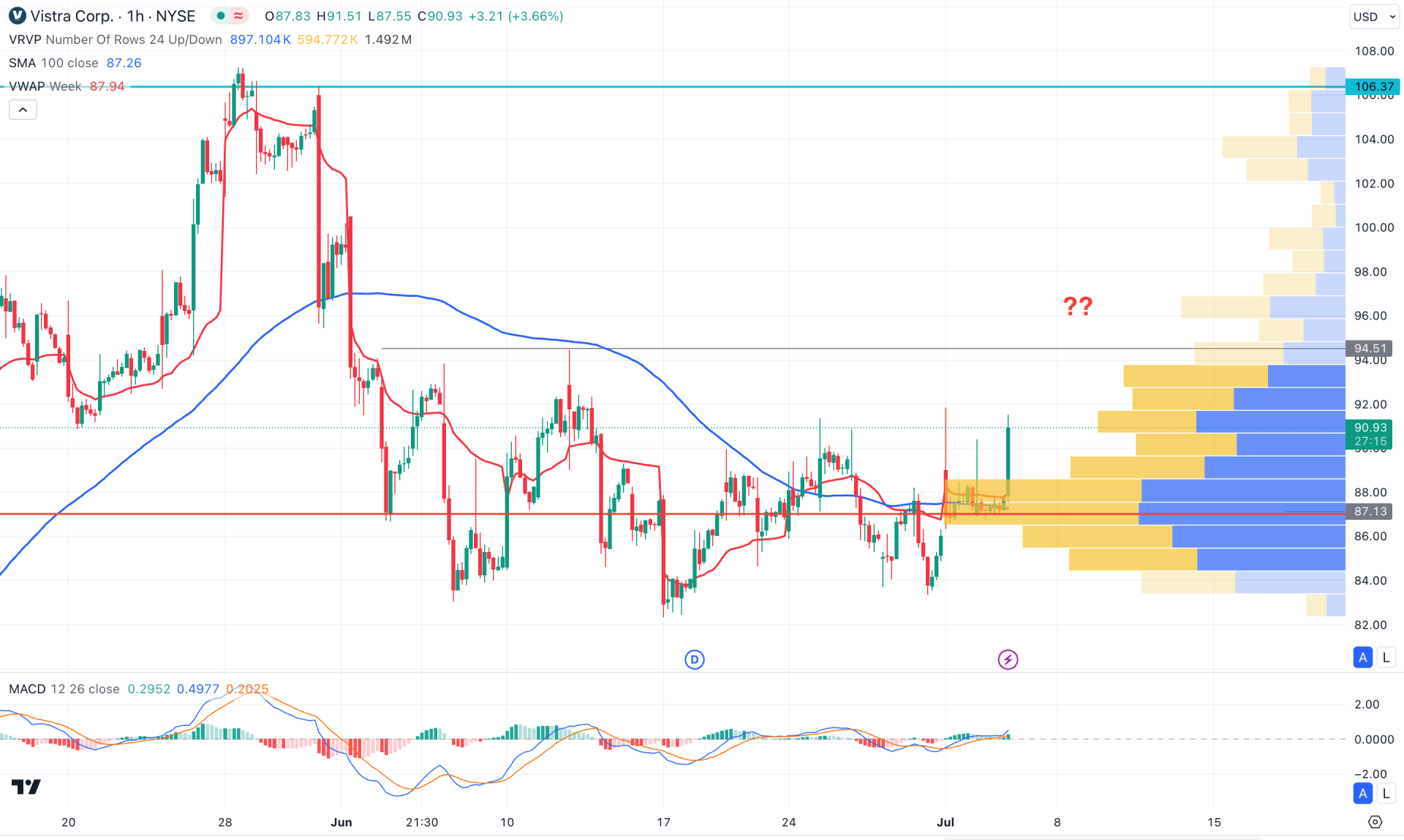The width and height of the screenshot is (1404, 840).
Task: Select the VWAP Week legend
Action: pyautogui.click(x=45, y=86)
